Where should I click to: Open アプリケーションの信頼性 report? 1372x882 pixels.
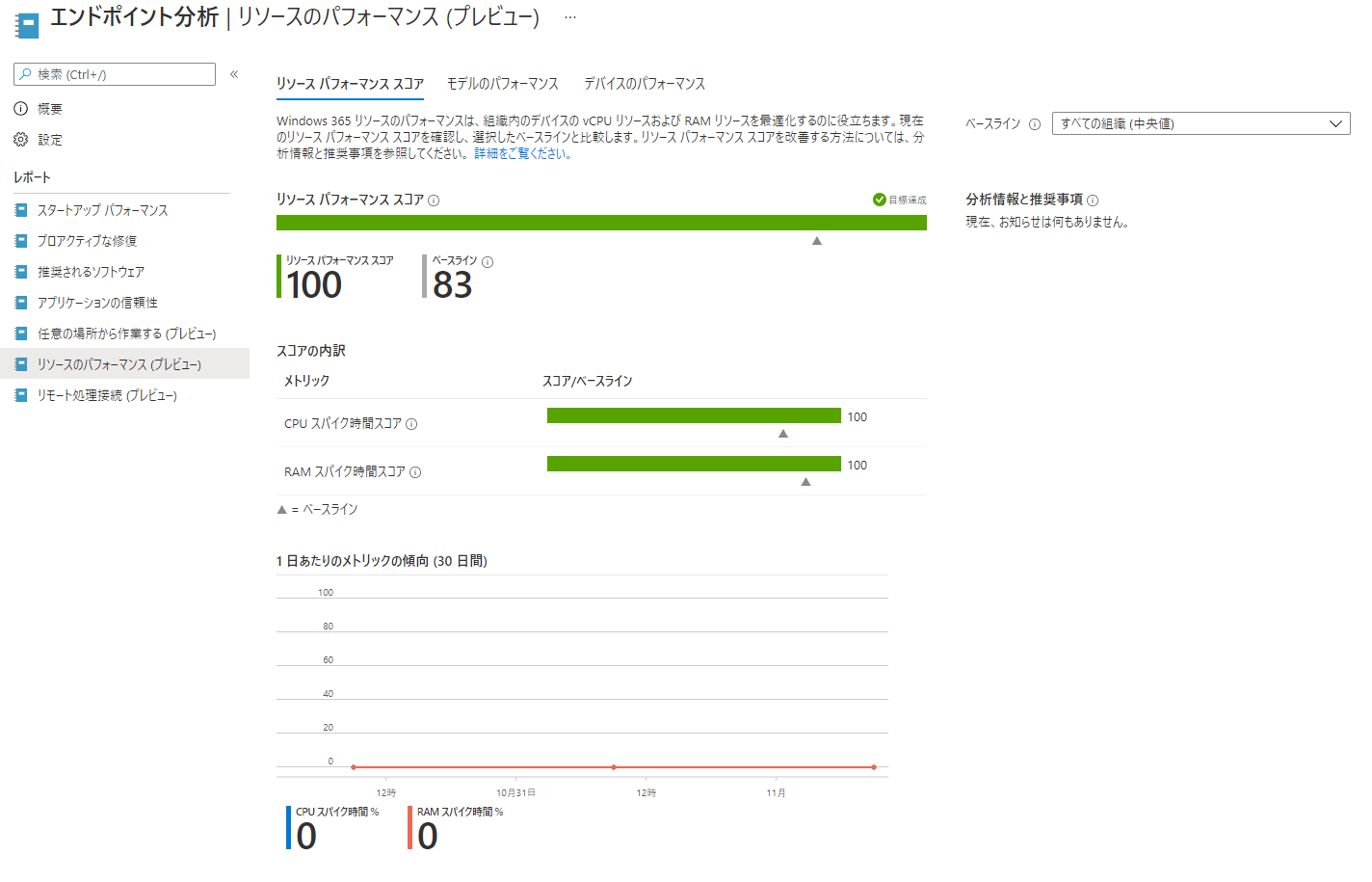tap(97, 303)
